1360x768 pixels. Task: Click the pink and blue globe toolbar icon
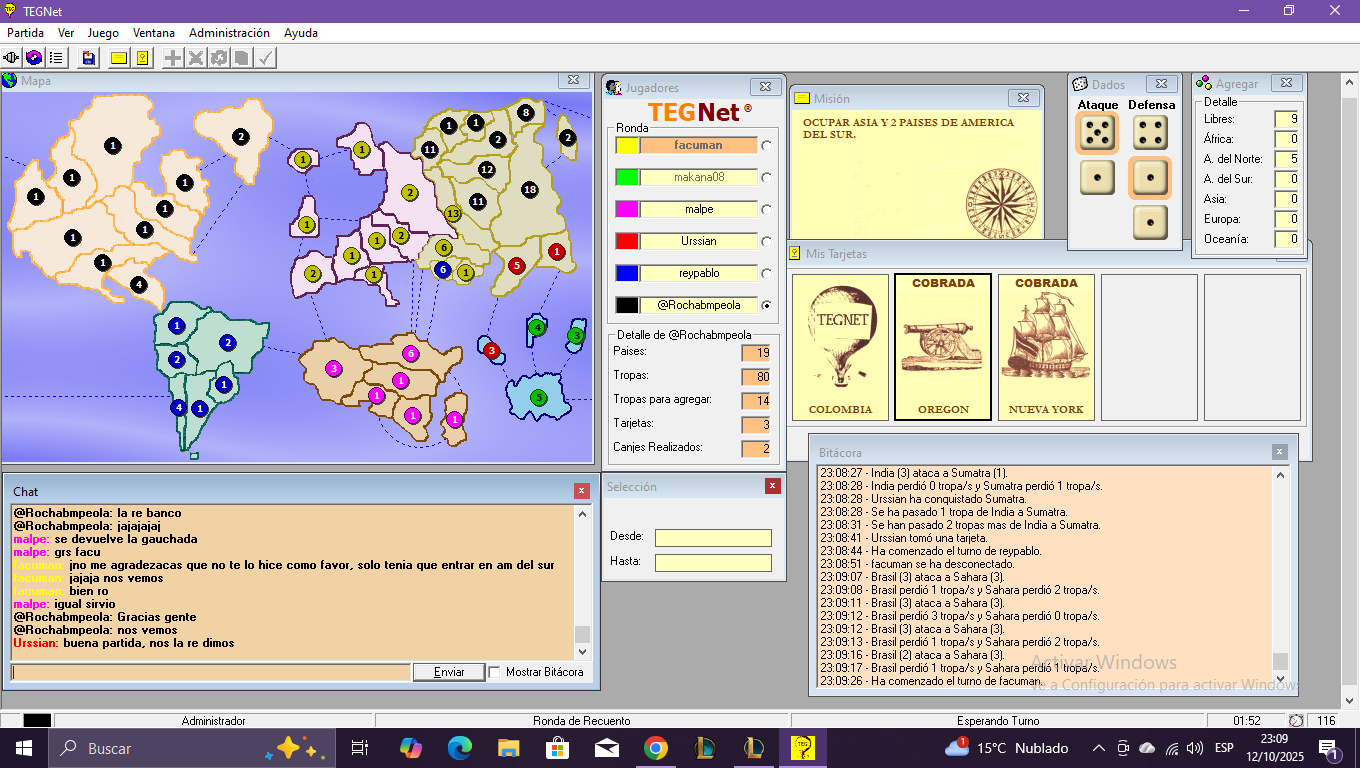34,58
